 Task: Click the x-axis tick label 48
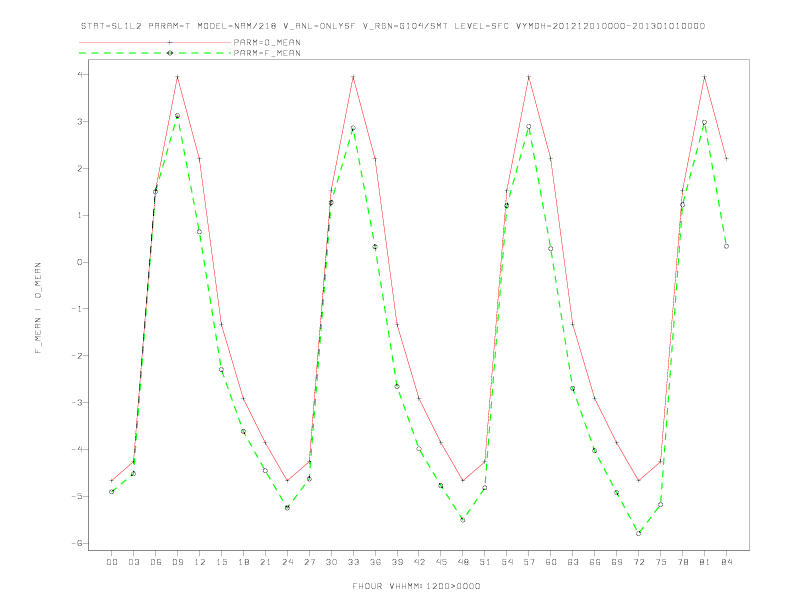(463, 562)
